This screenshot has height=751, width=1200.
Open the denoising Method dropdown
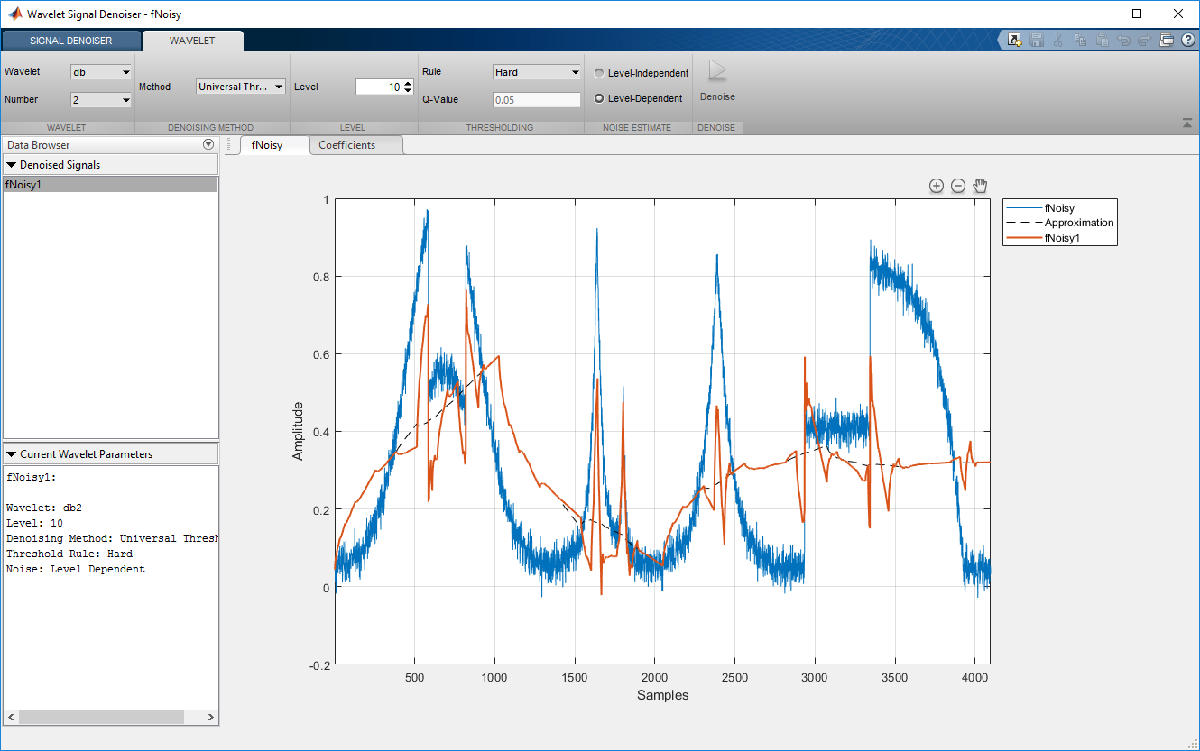pyautogui.click(x=242, y=87)
